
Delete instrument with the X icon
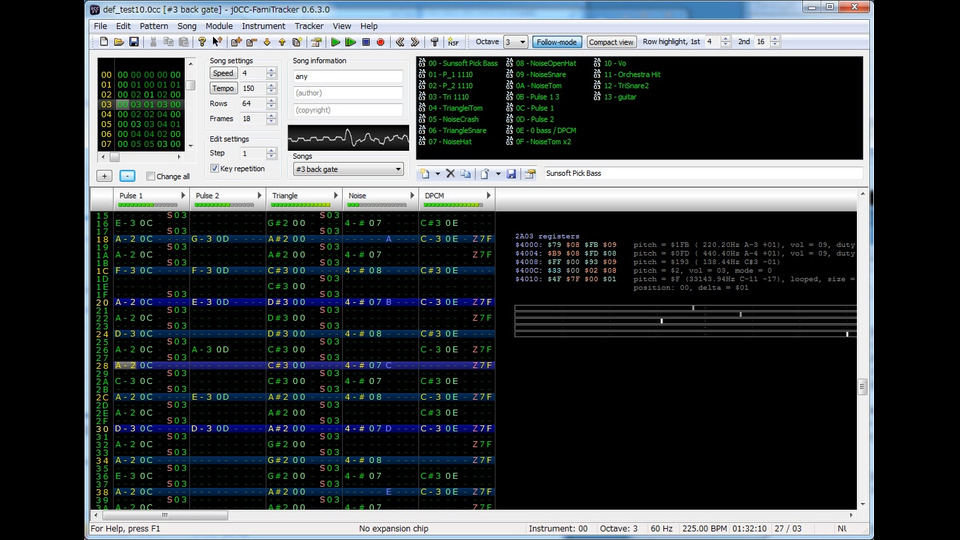pyautogui.click(x=450, y=174)
